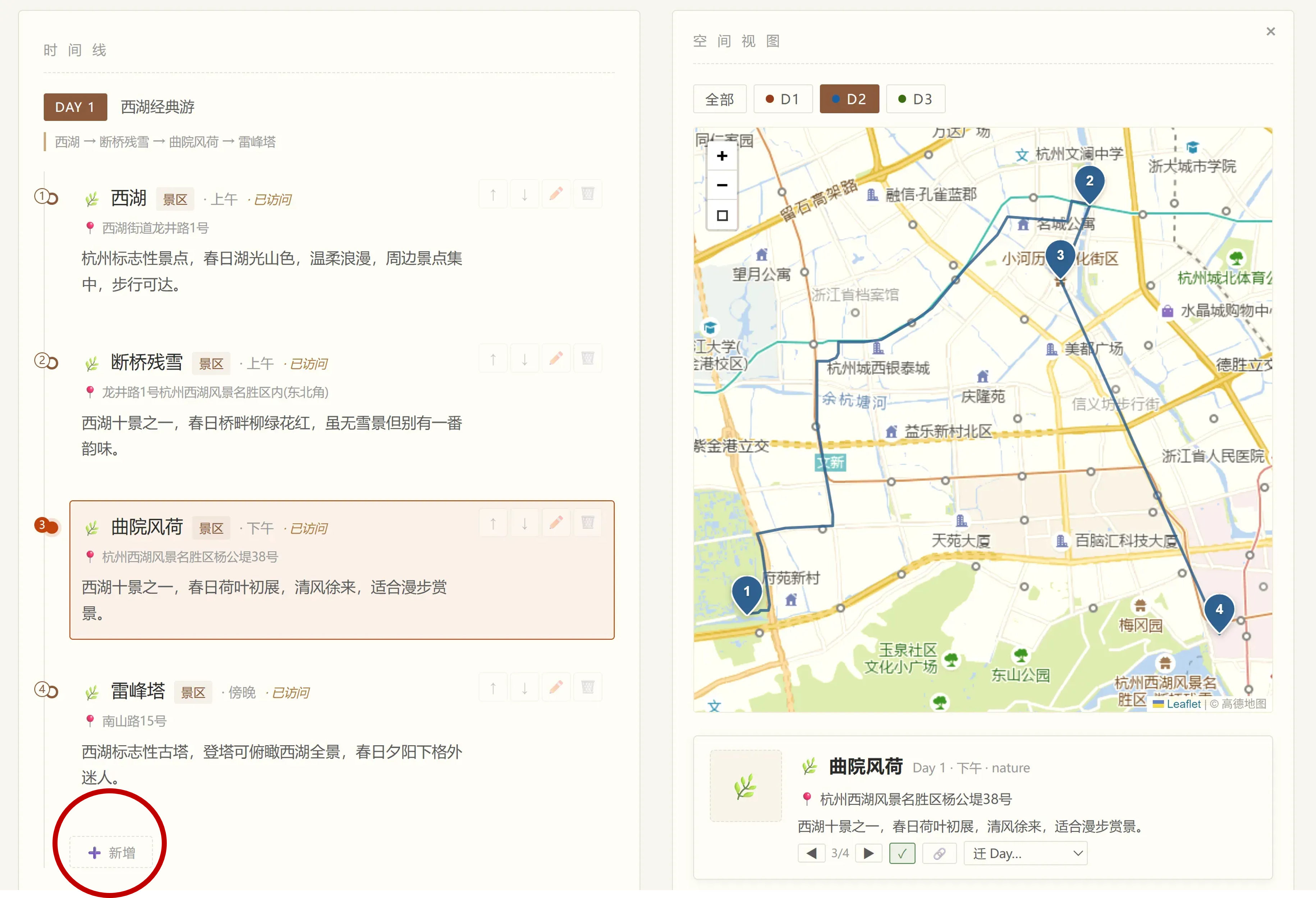Filter map to D2
1316x898 pixels.
[849, 99]
